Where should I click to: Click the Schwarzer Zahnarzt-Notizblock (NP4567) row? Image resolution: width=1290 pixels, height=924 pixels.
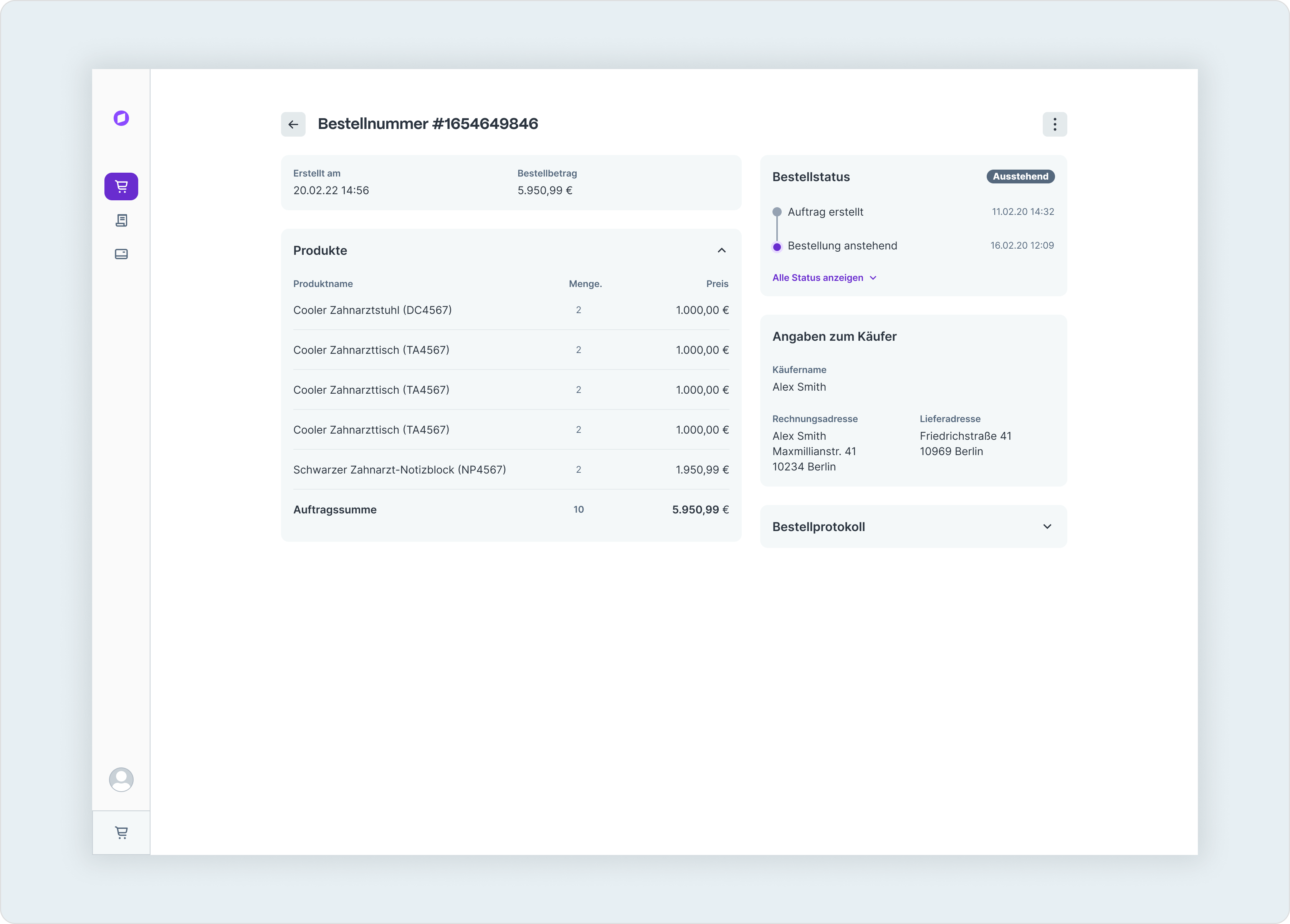(399, 470)
